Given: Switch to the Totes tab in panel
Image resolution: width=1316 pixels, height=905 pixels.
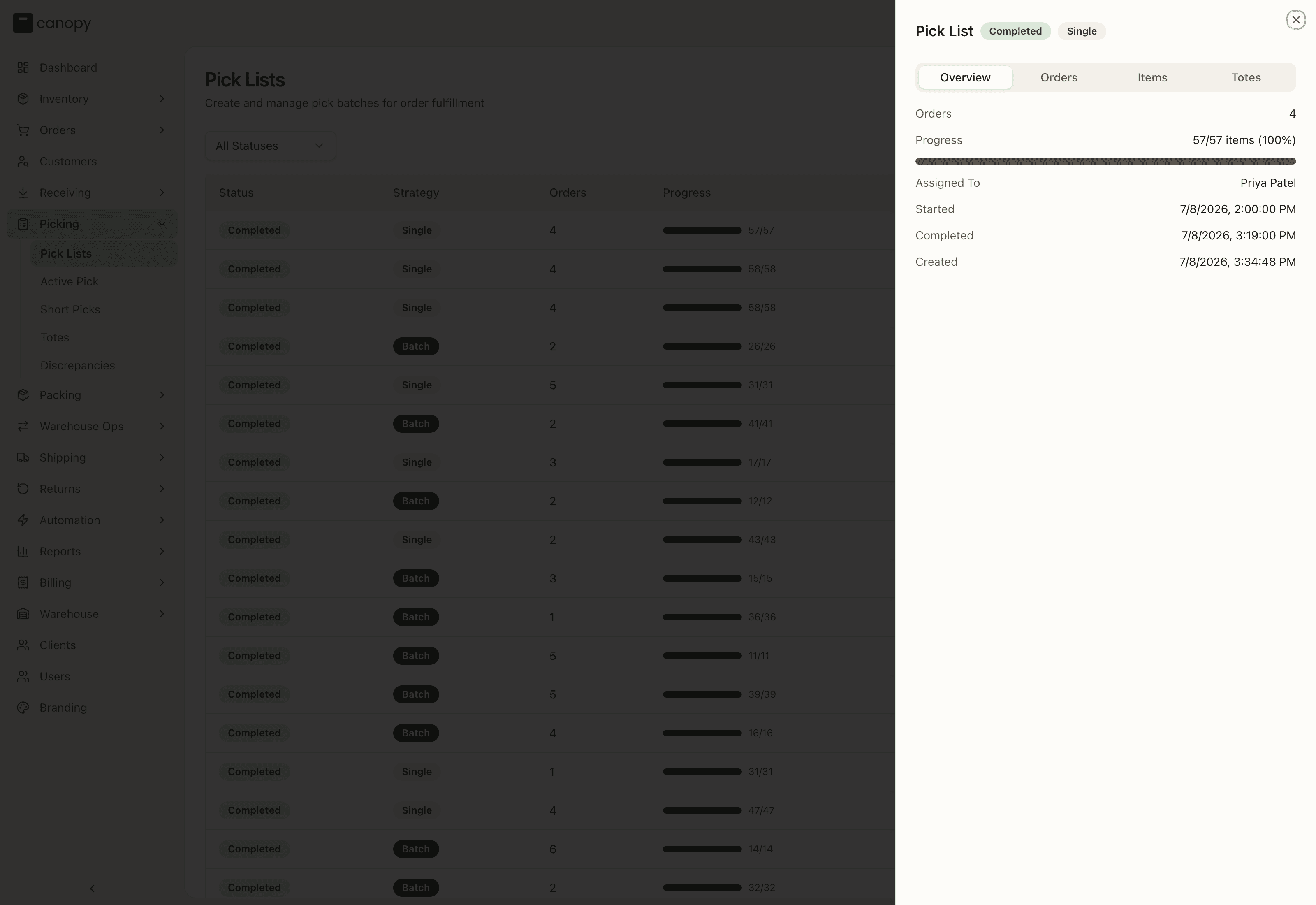Looking at the screenshot, I should tap(1246, 77).
